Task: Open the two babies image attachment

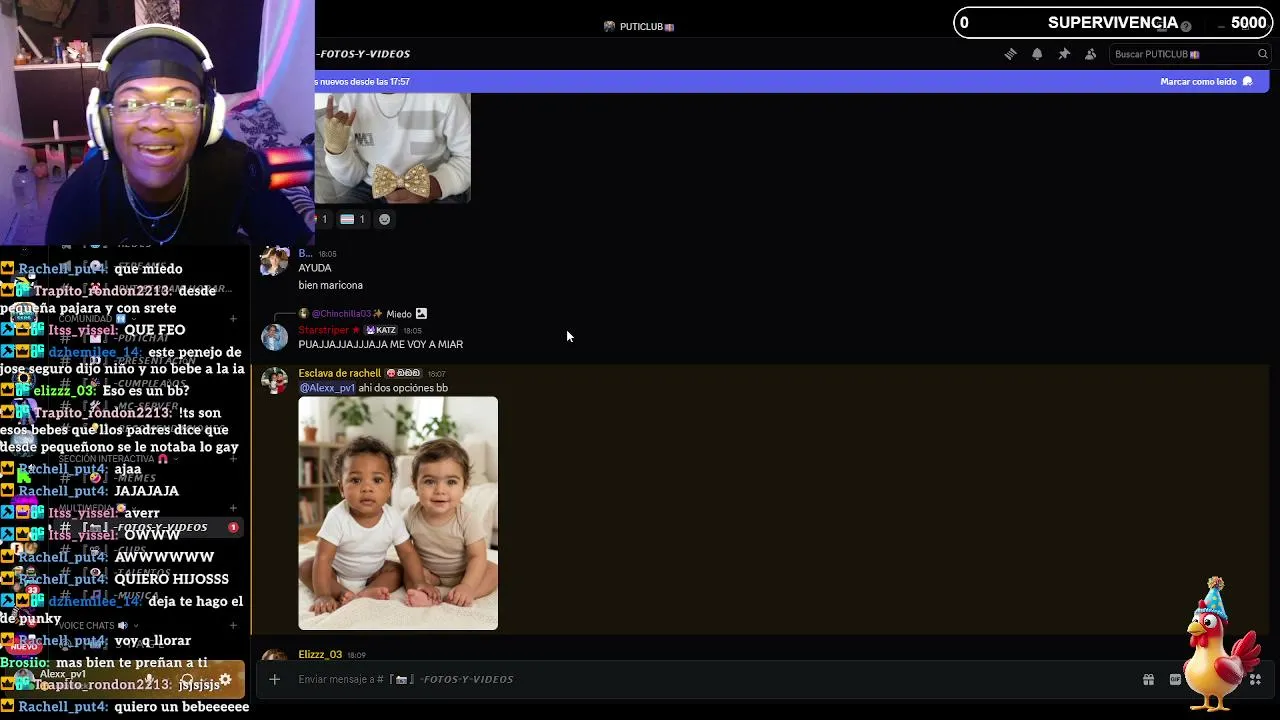Action: point(398,513)
